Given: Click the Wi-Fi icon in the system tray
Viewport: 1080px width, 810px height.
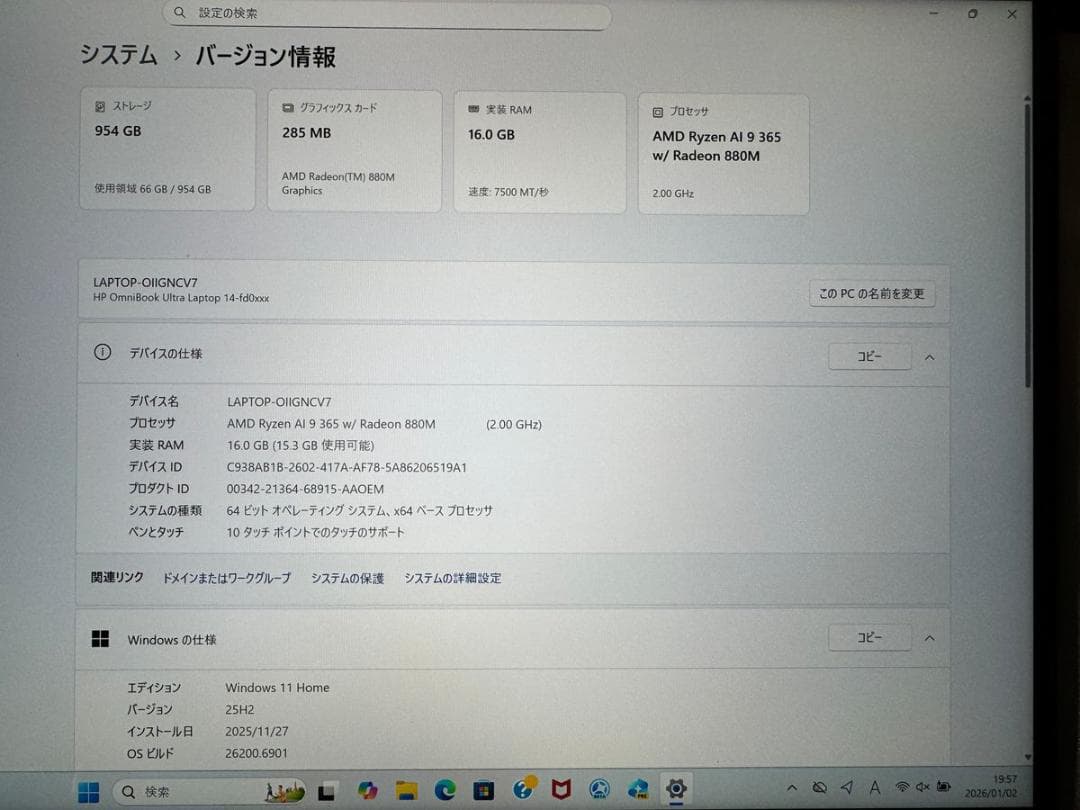Looking at the screenshot, I should [x=903, y=787].
